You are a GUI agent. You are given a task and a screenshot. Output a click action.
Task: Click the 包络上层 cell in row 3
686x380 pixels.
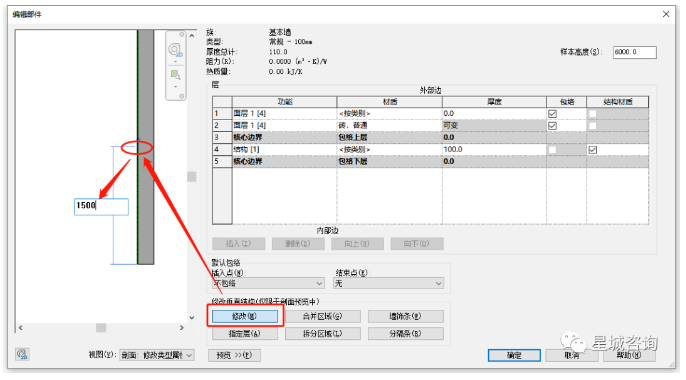coord(389,137)
